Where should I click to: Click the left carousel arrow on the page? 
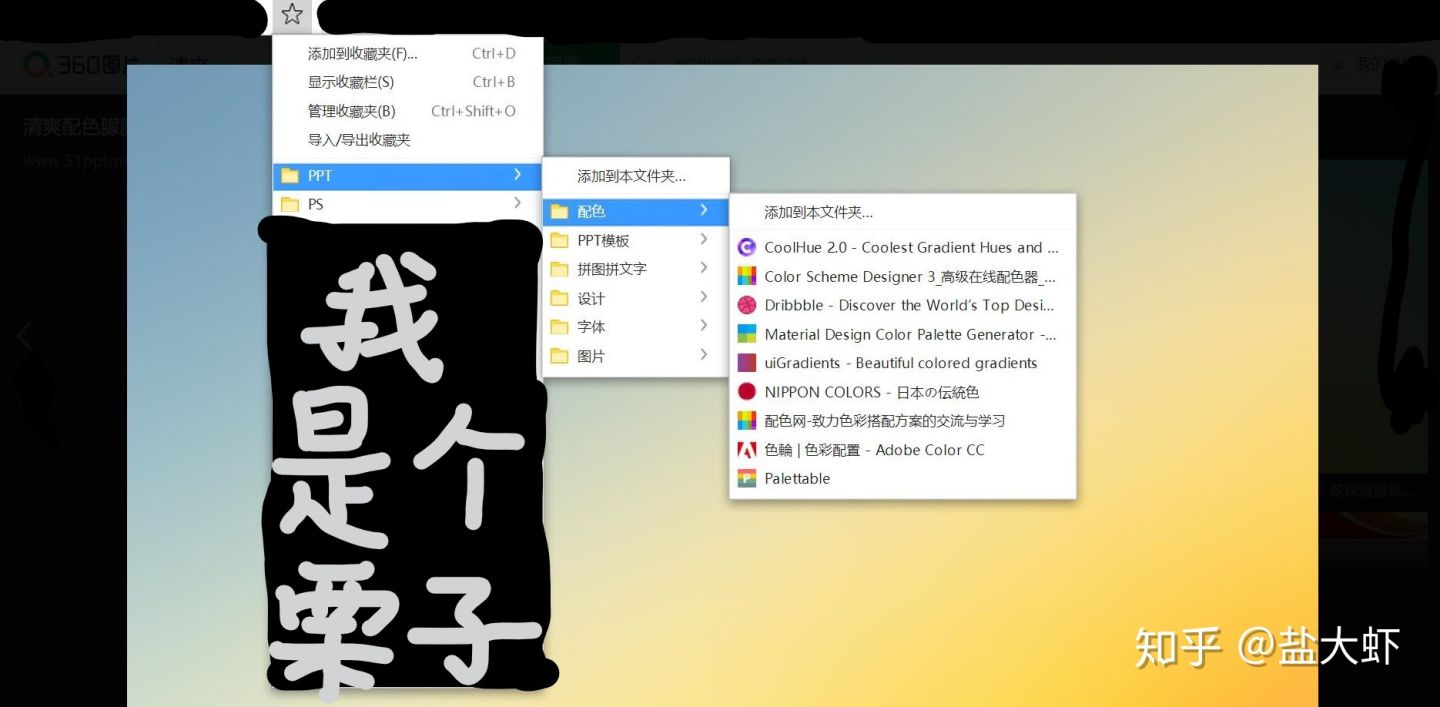click(x=22, y=337)
